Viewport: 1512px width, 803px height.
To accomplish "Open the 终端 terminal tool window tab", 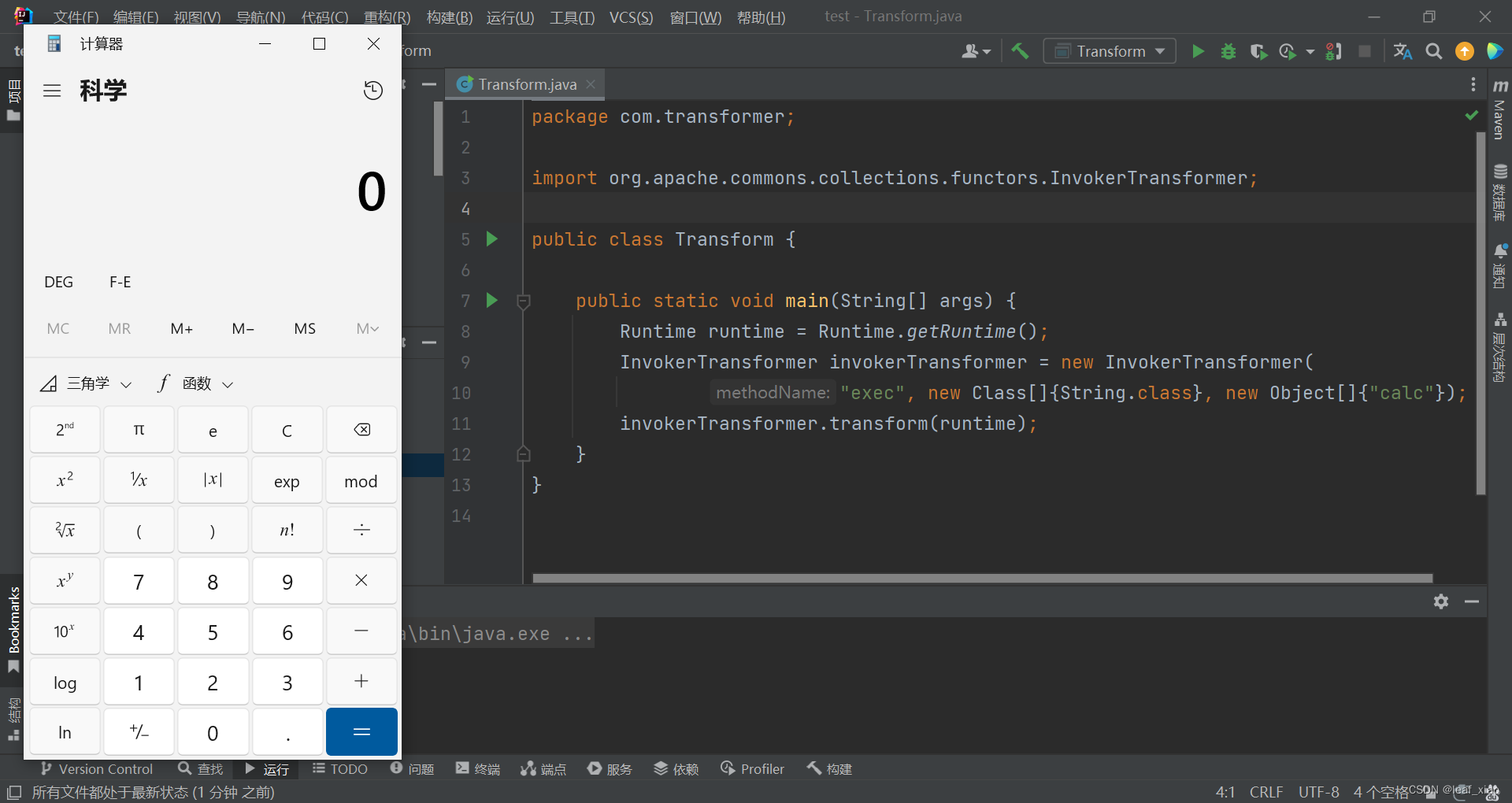I will point(478,768).
